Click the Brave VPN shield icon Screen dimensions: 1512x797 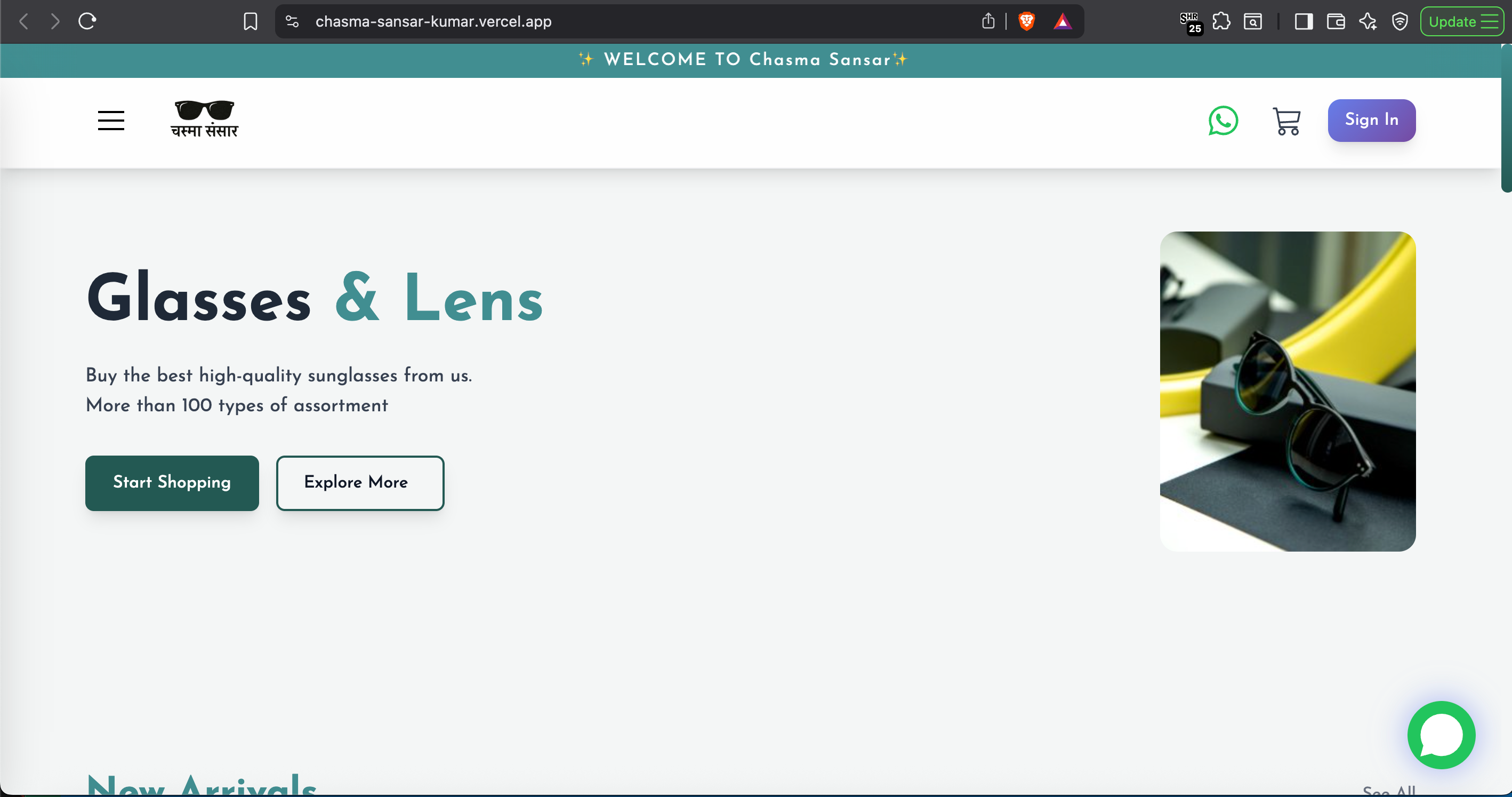(1400, 22)
